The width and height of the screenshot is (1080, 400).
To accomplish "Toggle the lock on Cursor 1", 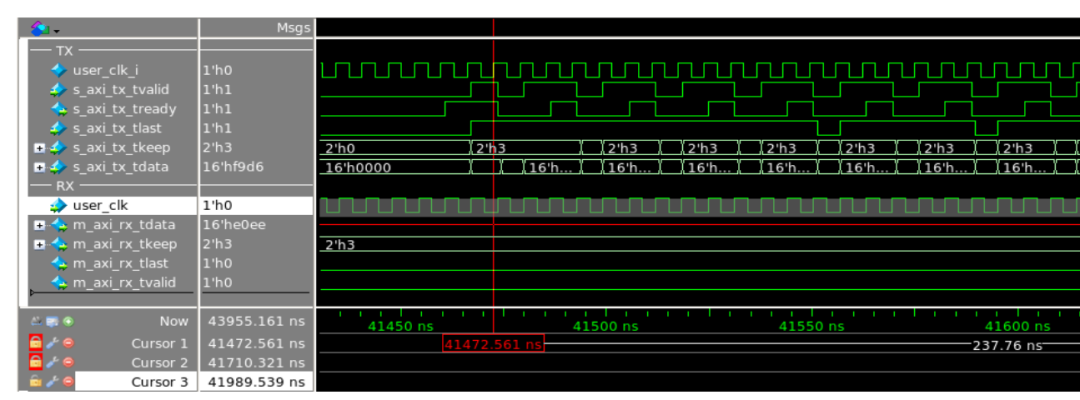I will 35,343.
